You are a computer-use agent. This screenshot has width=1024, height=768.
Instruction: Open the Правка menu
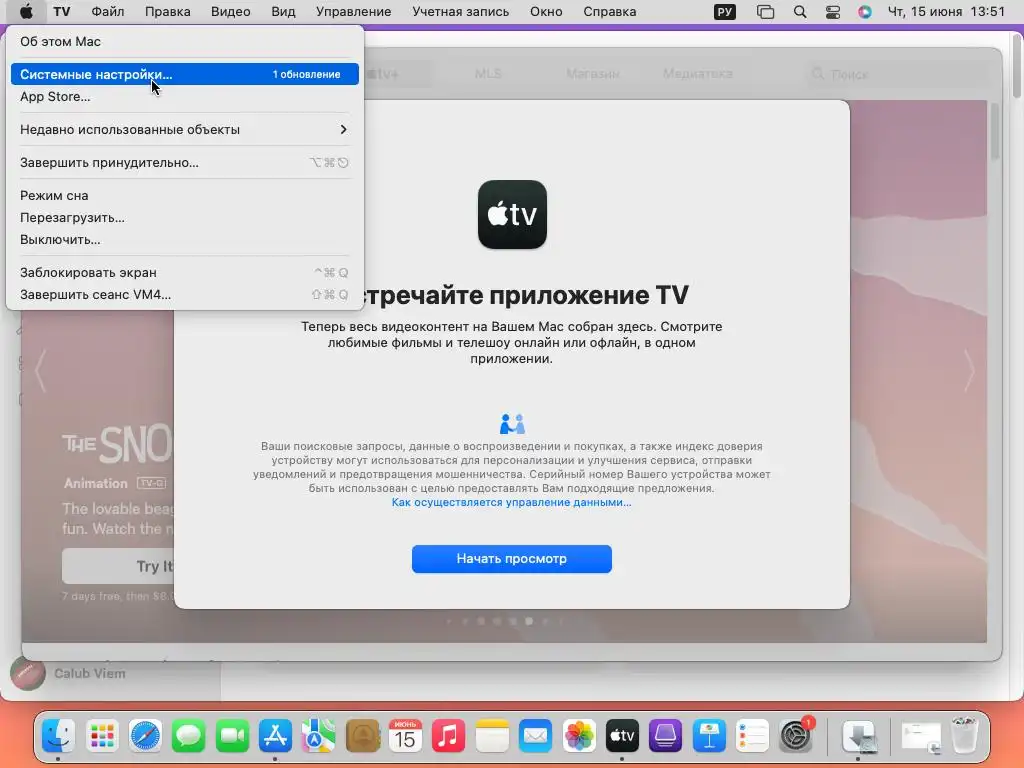168,12
